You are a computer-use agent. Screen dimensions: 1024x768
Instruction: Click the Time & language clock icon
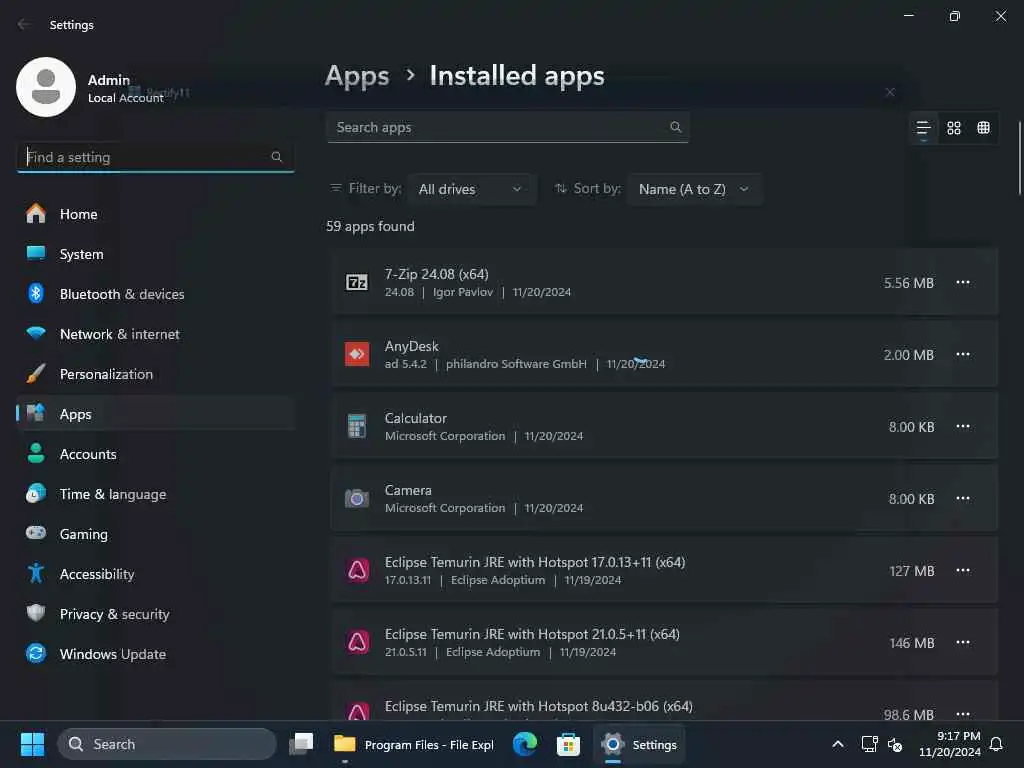tap(36, 494)
